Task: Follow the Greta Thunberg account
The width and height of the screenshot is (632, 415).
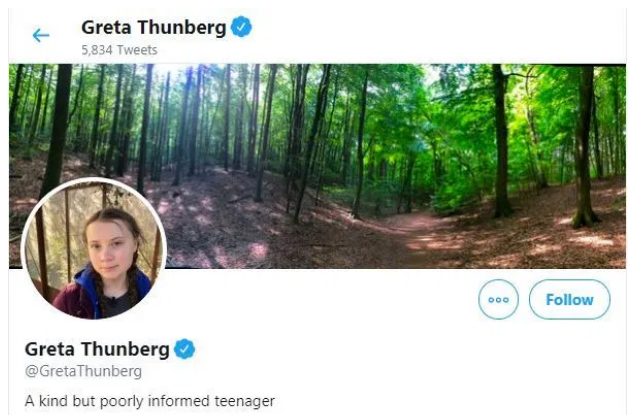Action: pos(569,299)
